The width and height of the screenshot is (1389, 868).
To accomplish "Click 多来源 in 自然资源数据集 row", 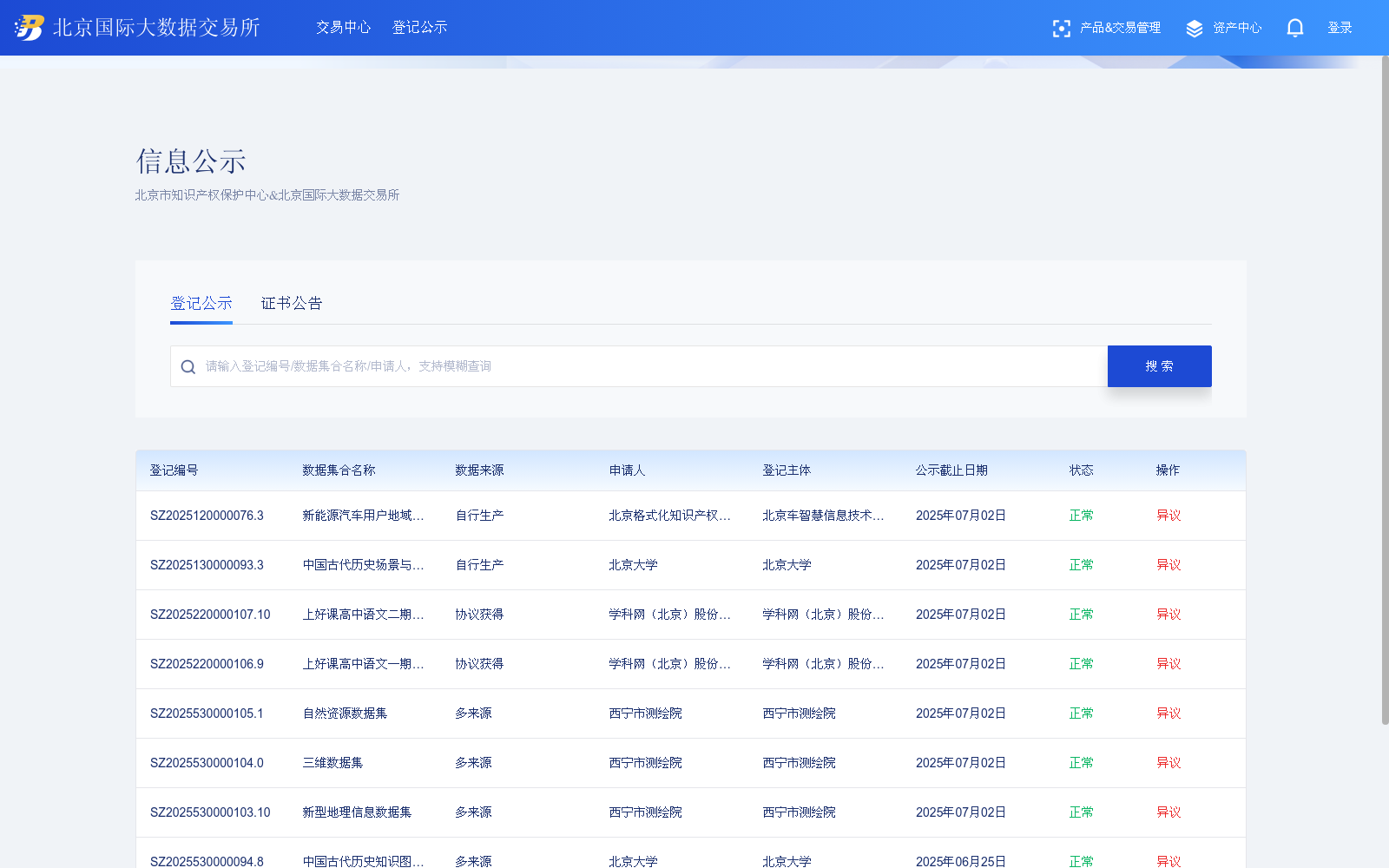I will pyautogui.click(x=473, y=713).
